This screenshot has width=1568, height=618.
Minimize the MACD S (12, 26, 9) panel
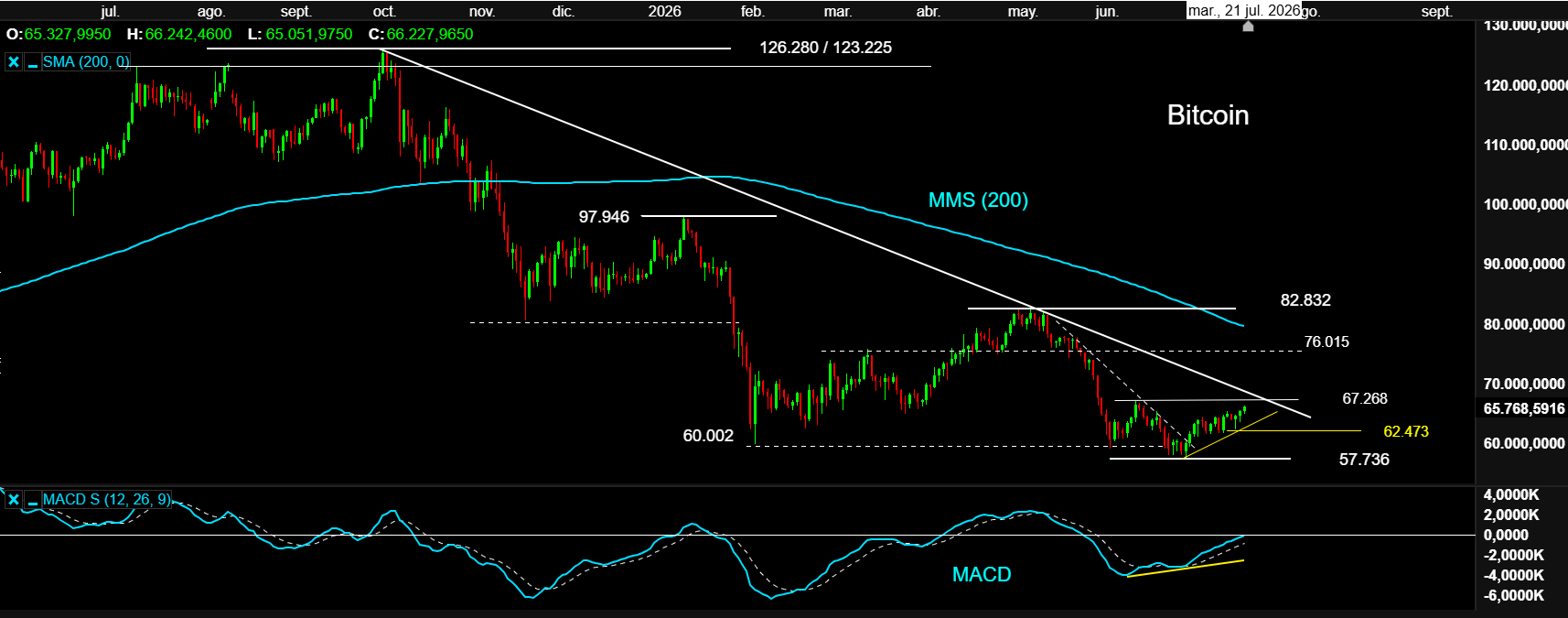33,500
